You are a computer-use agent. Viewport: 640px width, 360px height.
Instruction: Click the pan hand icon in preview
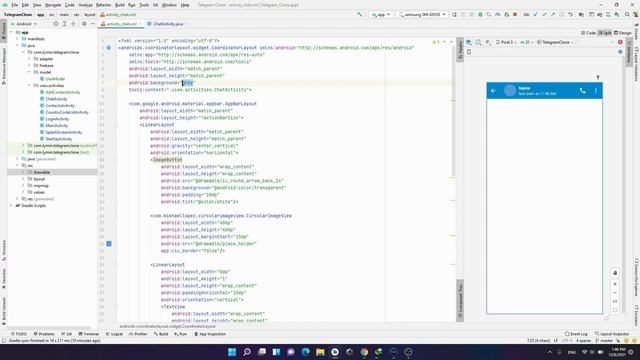615,273
